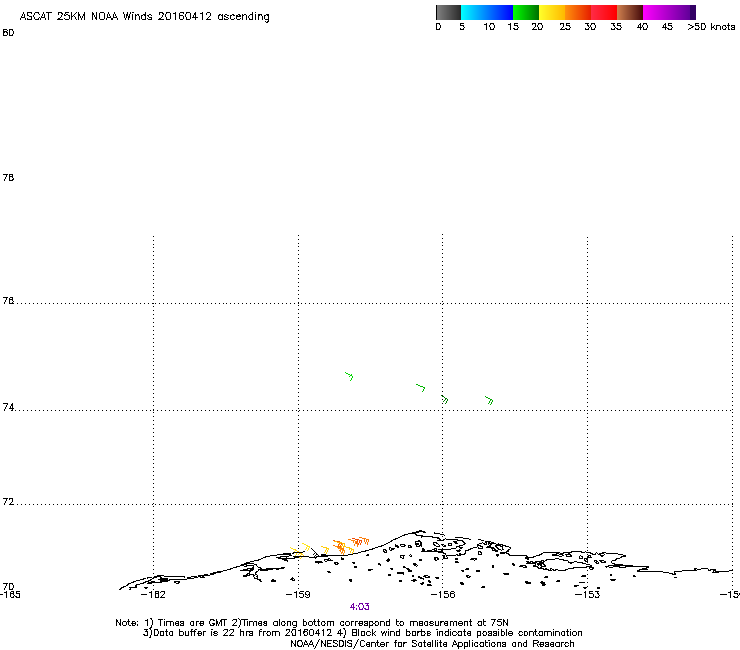Click the '10' knots legend label
740x650 pixels.
pos(489,27)
